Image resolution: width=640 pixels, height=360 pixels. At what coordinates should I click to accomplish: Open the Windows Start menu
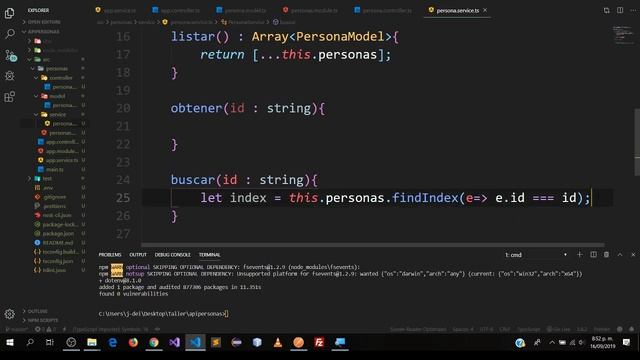click(x=9, y=342)
